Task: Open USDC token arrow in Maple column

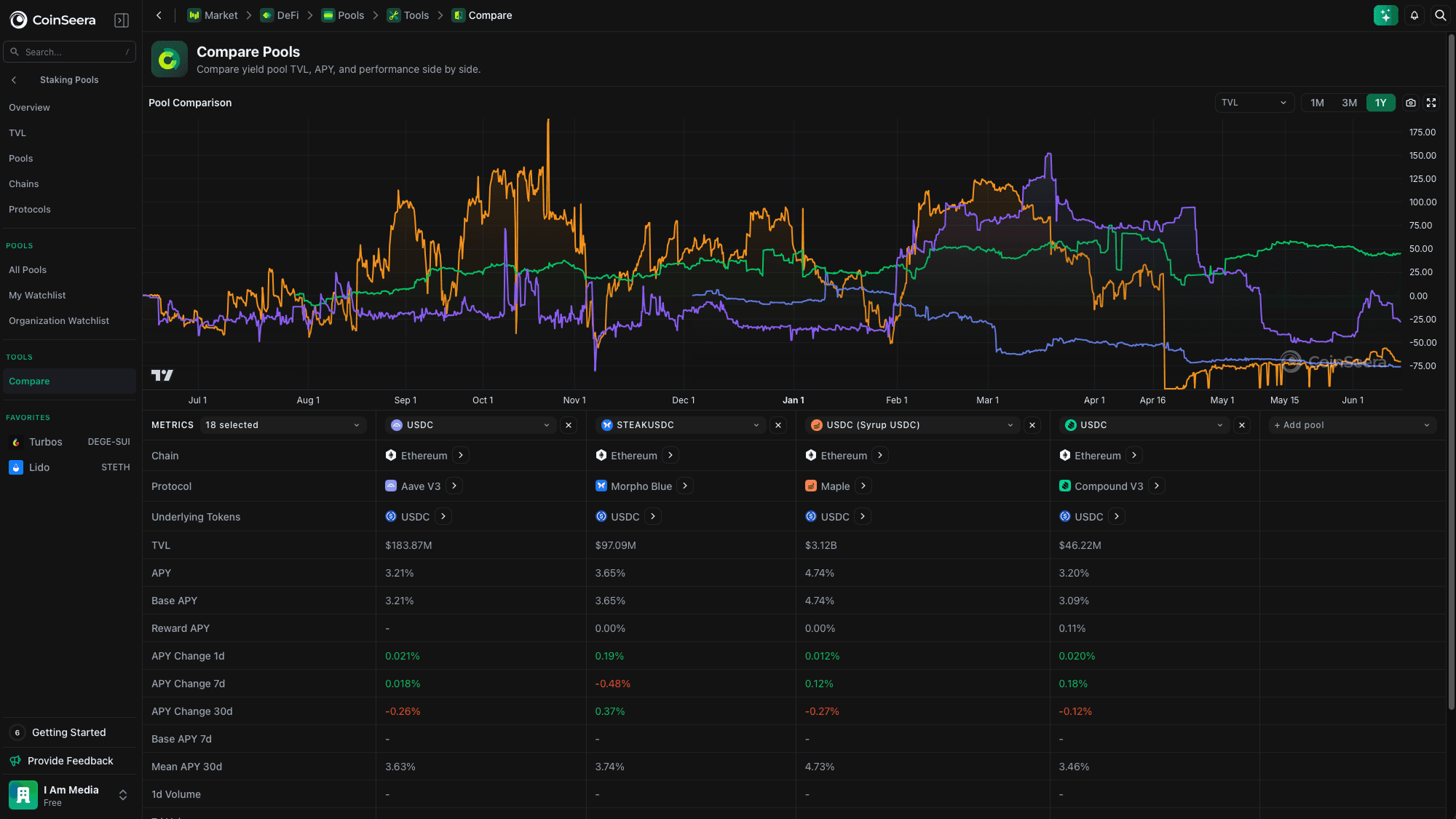Action: 863,516
